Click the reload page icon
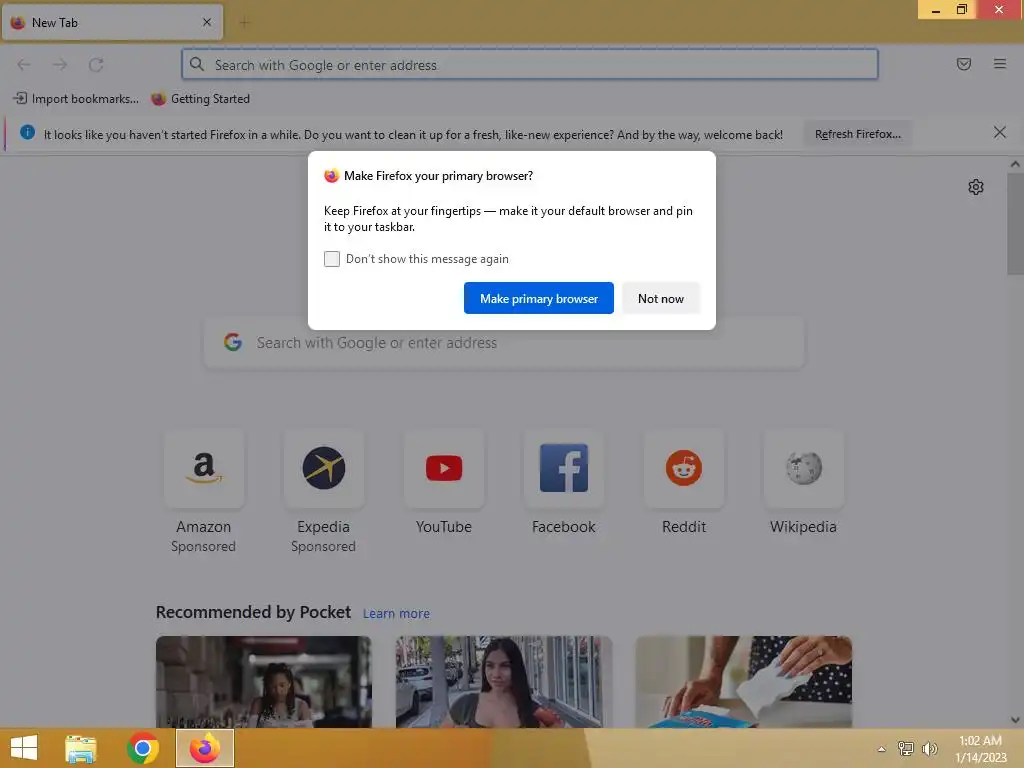 [x=96, y=65]
